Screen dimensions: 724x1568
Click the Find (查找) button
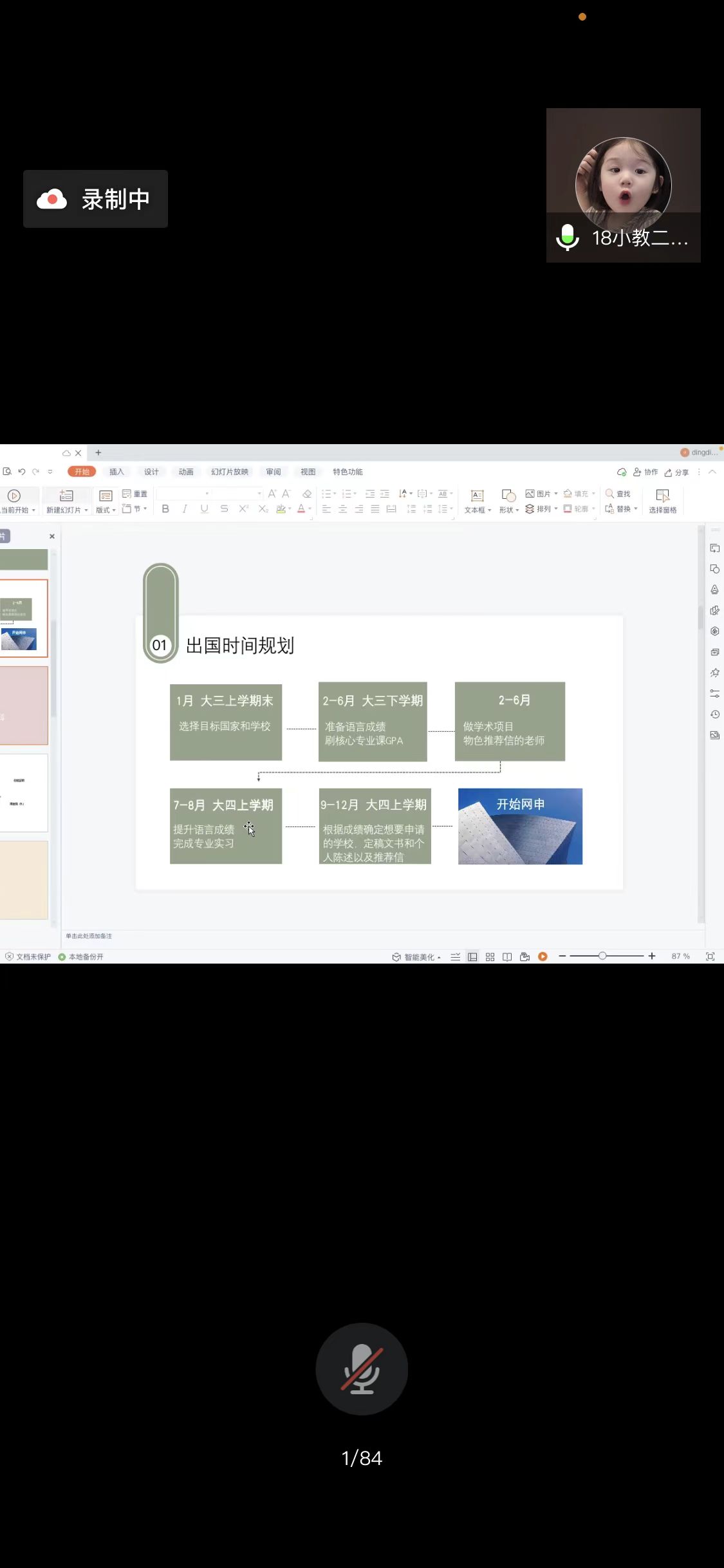point(618,494)
